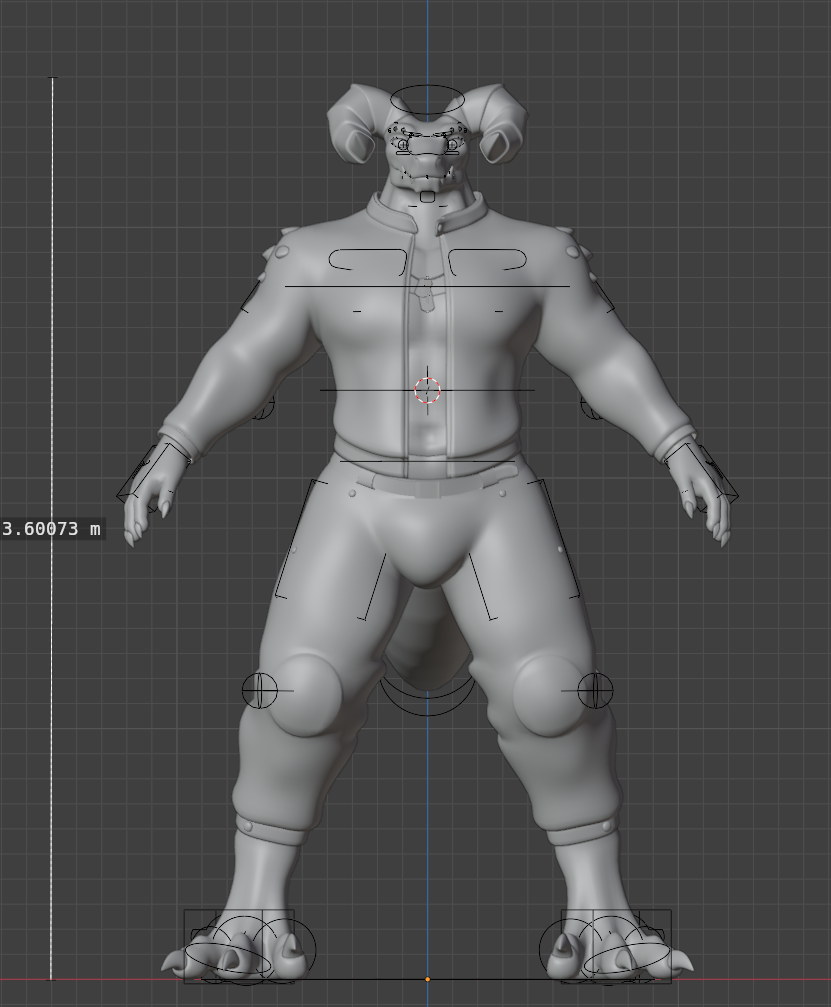Select the rounded shoulder control on screen-left chest
This screenshot has width=831, height=1007.
coord(367,260)
